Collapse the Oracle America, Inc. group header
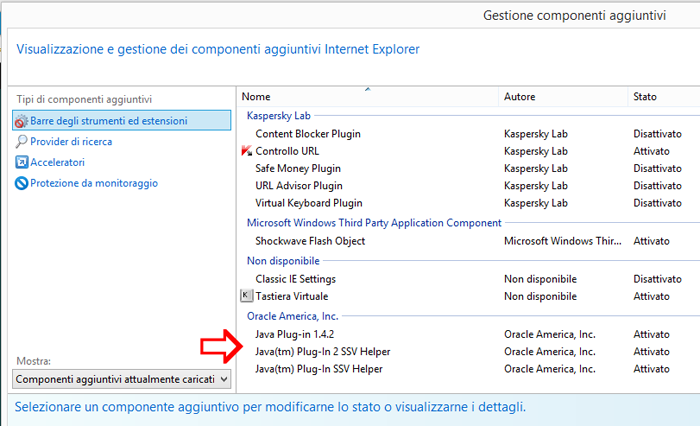 pyautogui.click(x=292, y=316)
